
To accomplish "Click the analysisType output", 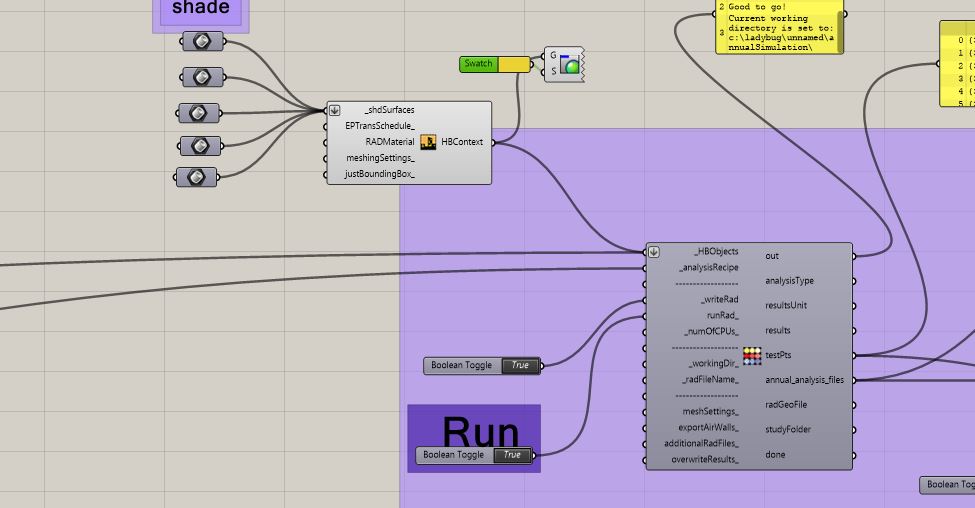I will click(790, 281).
